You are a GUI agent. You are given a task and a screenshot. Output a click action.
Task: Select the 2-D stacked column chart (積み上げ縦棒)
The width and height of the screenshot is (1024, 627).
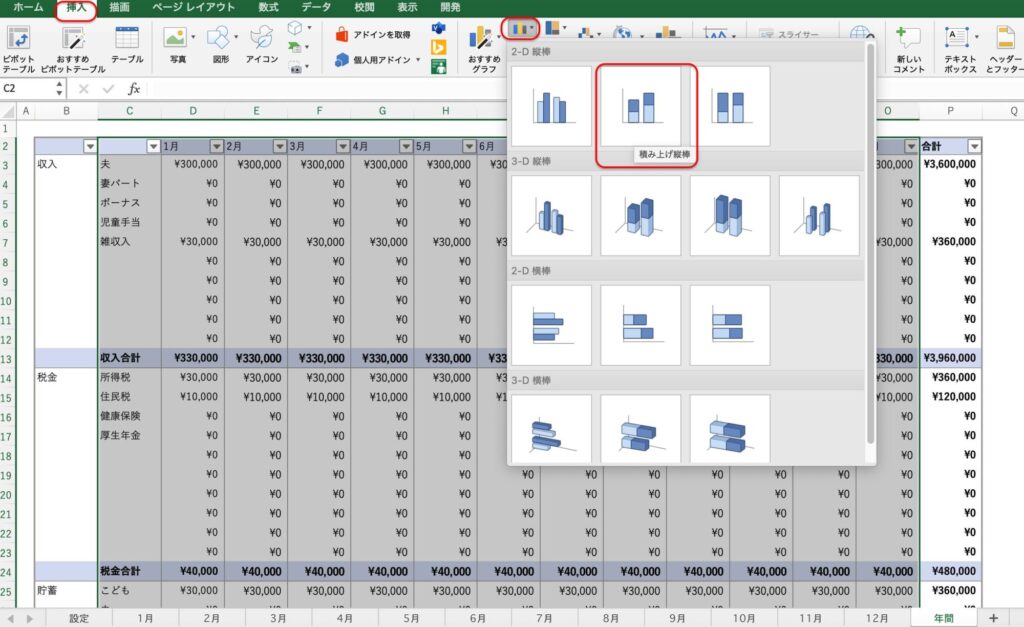click(x=640, y=106)
